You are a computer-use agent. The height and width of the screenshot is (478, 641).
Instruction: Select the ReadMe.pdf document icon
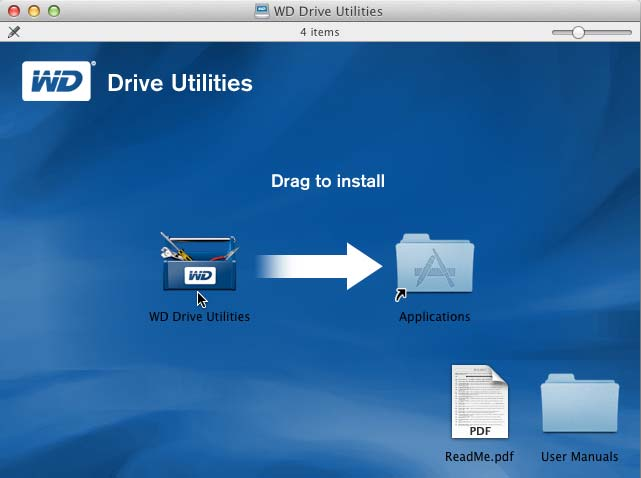point(480,402)
